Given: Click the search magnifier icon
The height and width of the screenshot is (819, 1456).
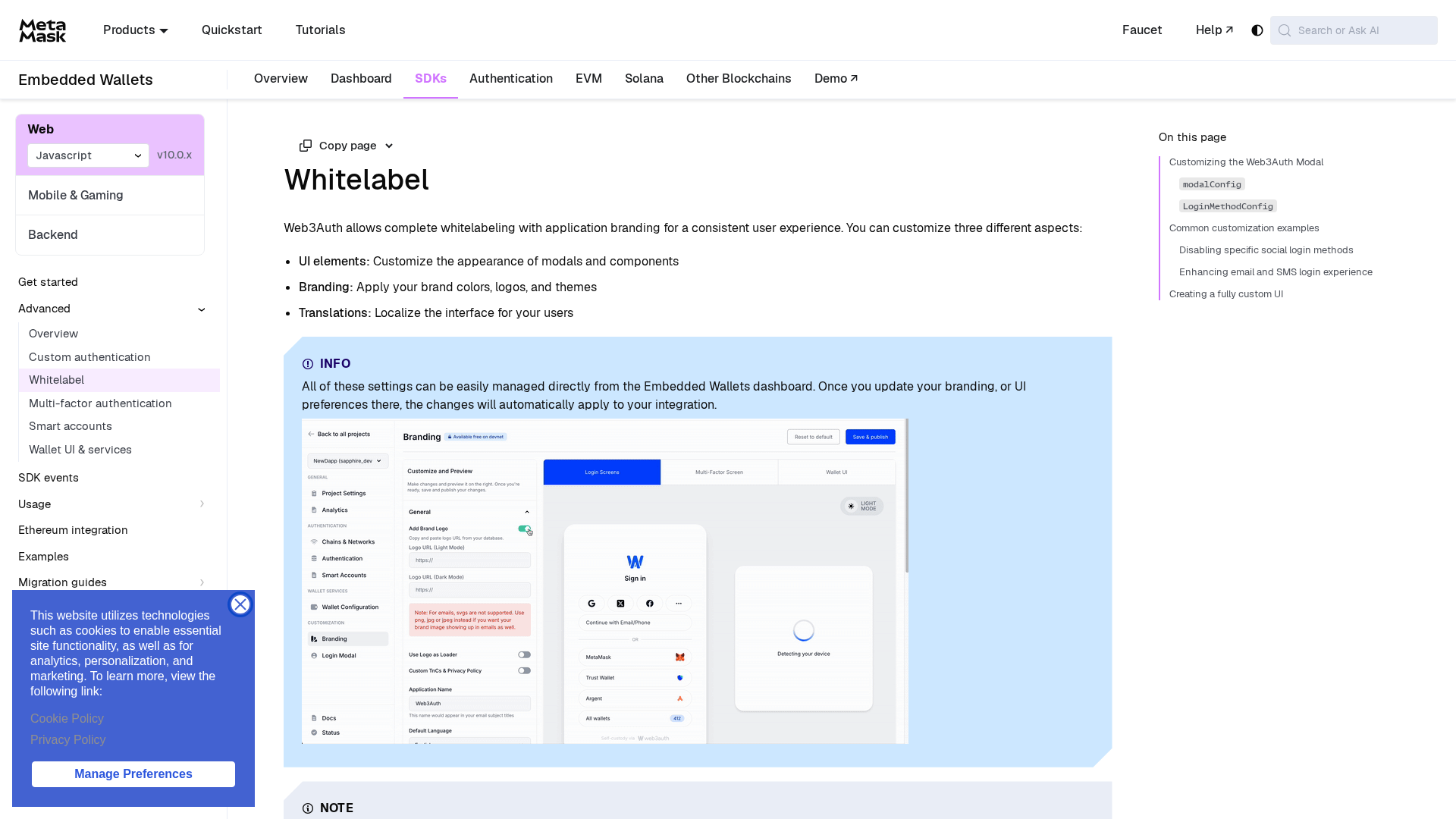Looking at the screenshot, I should (x=1285, y=30).
